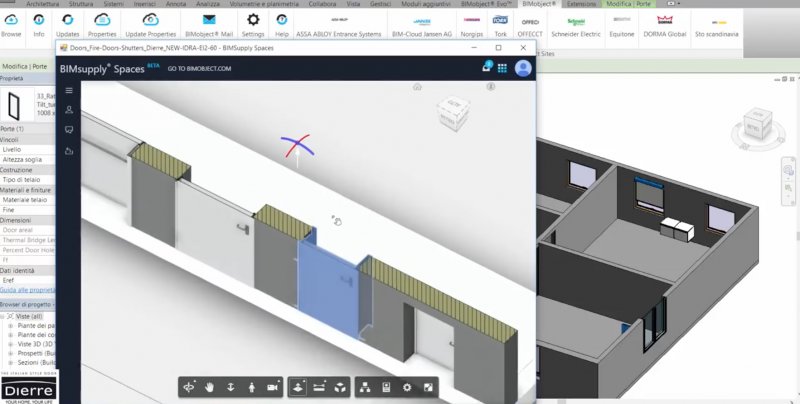Switch to Collabora ribbon tab
Image resolution: width=800 pixels, height=404 pixels.
[322, 4]
